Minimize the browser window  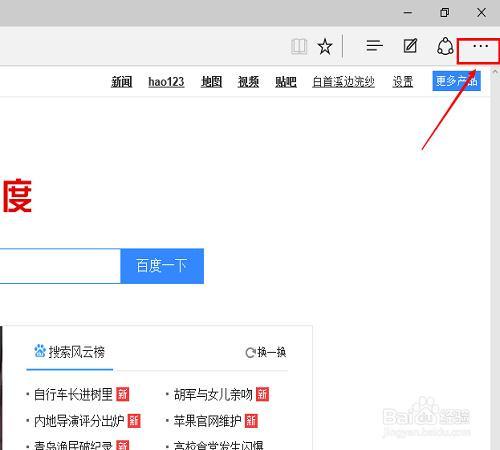tap(408, 13)
